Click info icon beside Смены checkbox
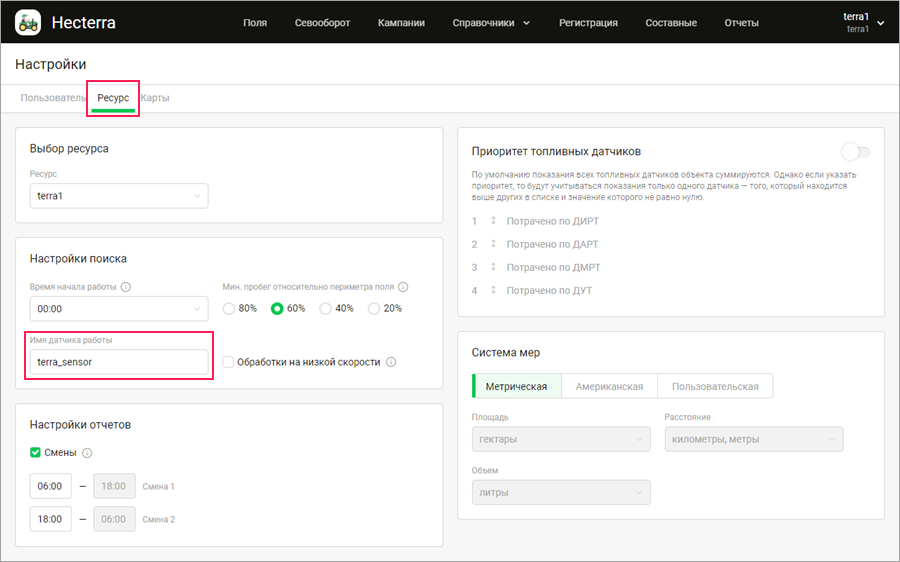 coord(87,453)
